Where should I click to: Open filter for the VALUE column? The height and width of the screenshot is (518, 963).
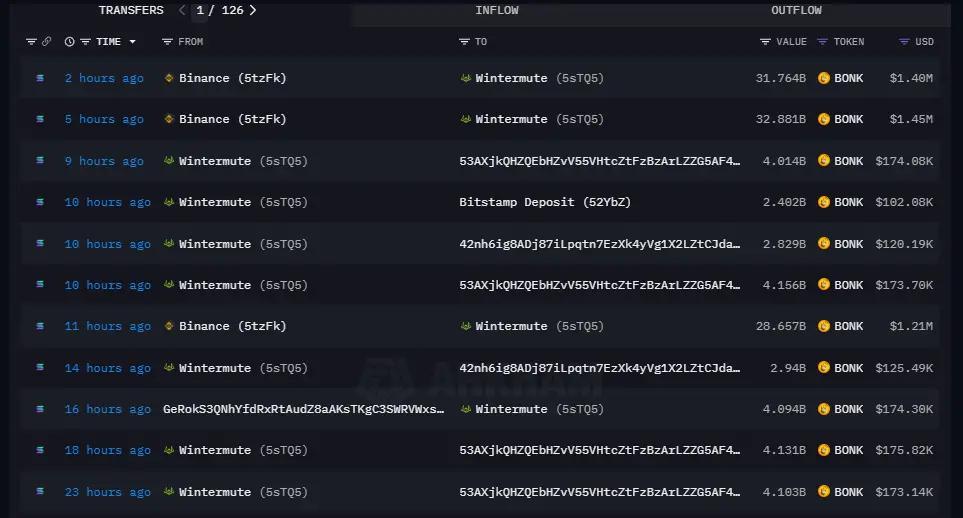(765, 42)
